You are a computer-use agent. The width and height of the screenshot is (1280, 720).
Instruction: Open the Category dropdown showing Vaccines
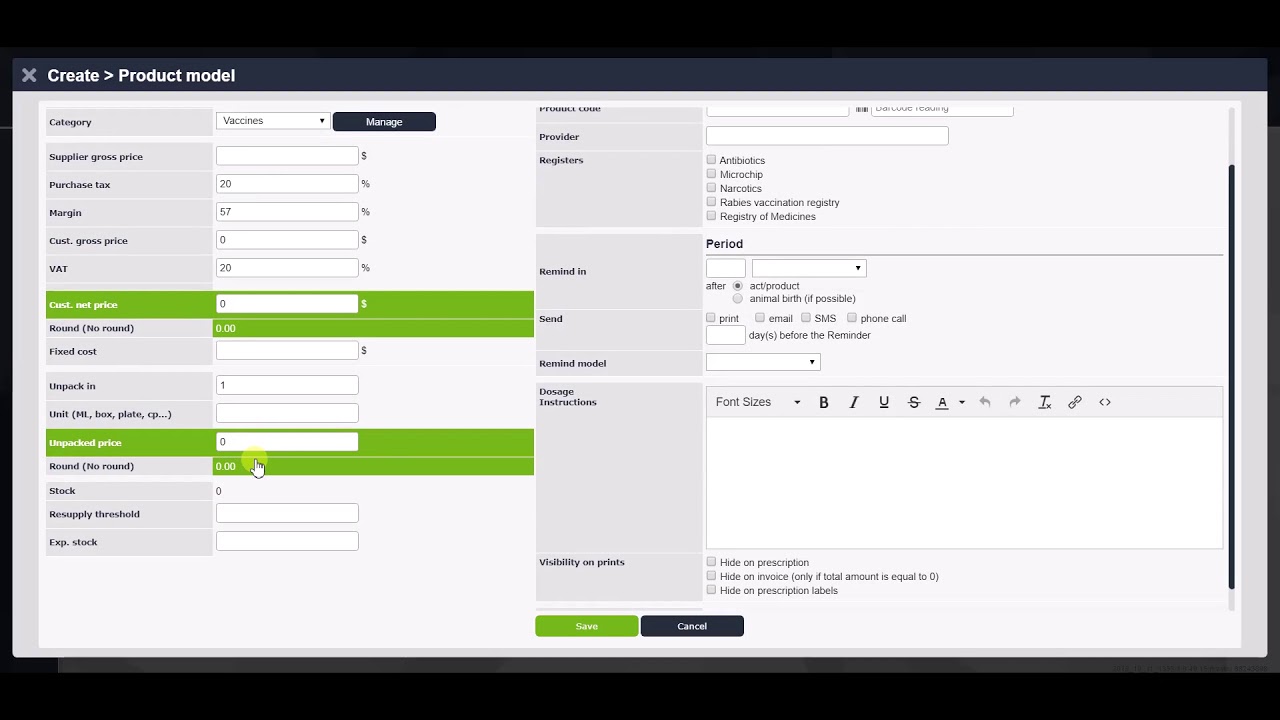click(271, 120)
